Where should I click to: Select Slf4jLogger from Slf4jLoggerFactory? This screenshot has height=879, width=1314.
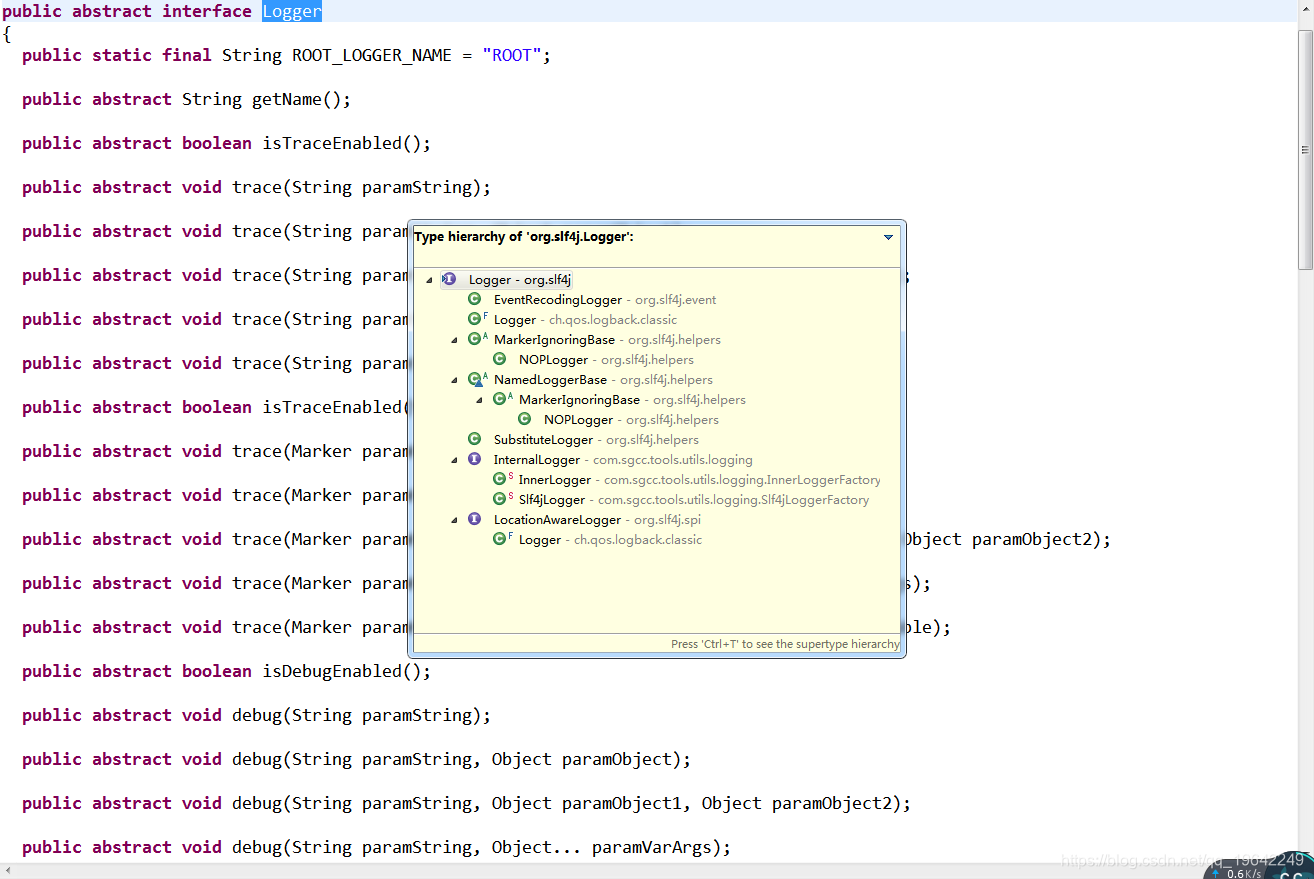(x=694, y=500)
